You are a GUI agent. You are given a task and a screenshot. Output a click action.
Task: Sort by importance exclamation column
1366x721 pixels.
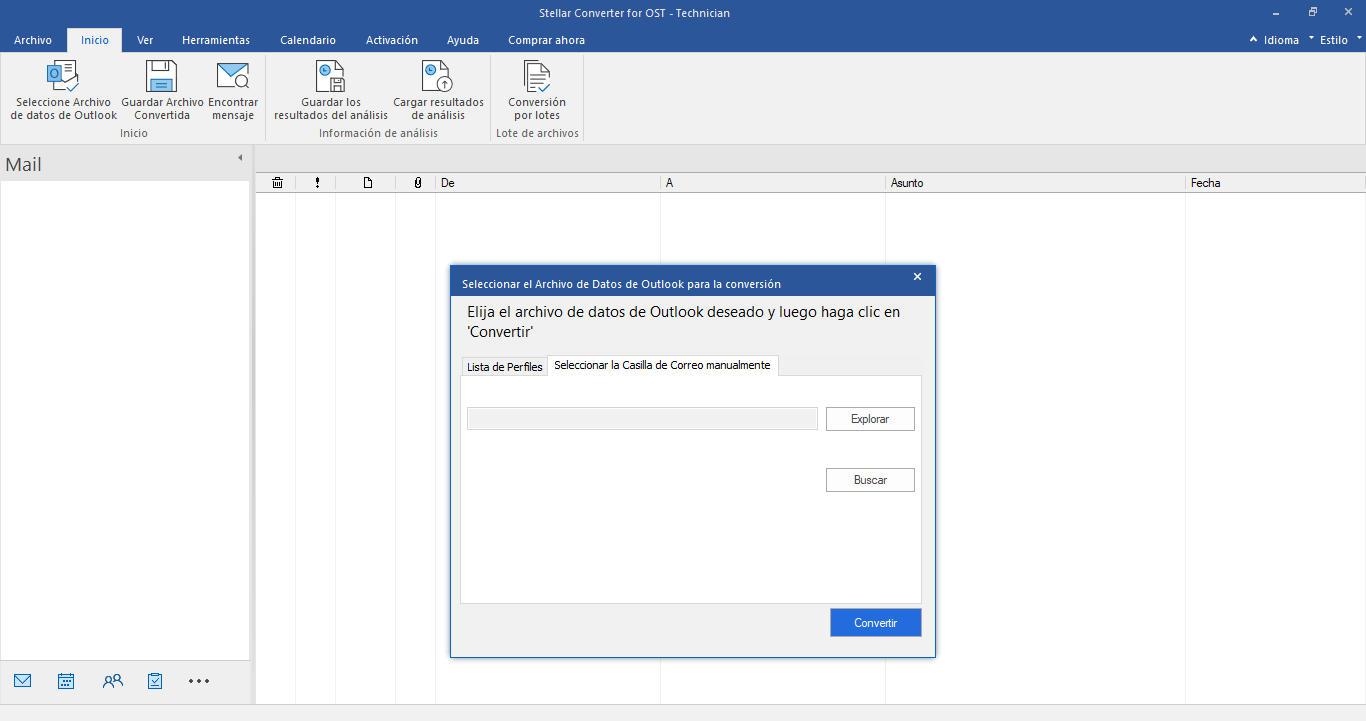click(x=317, y=183)
